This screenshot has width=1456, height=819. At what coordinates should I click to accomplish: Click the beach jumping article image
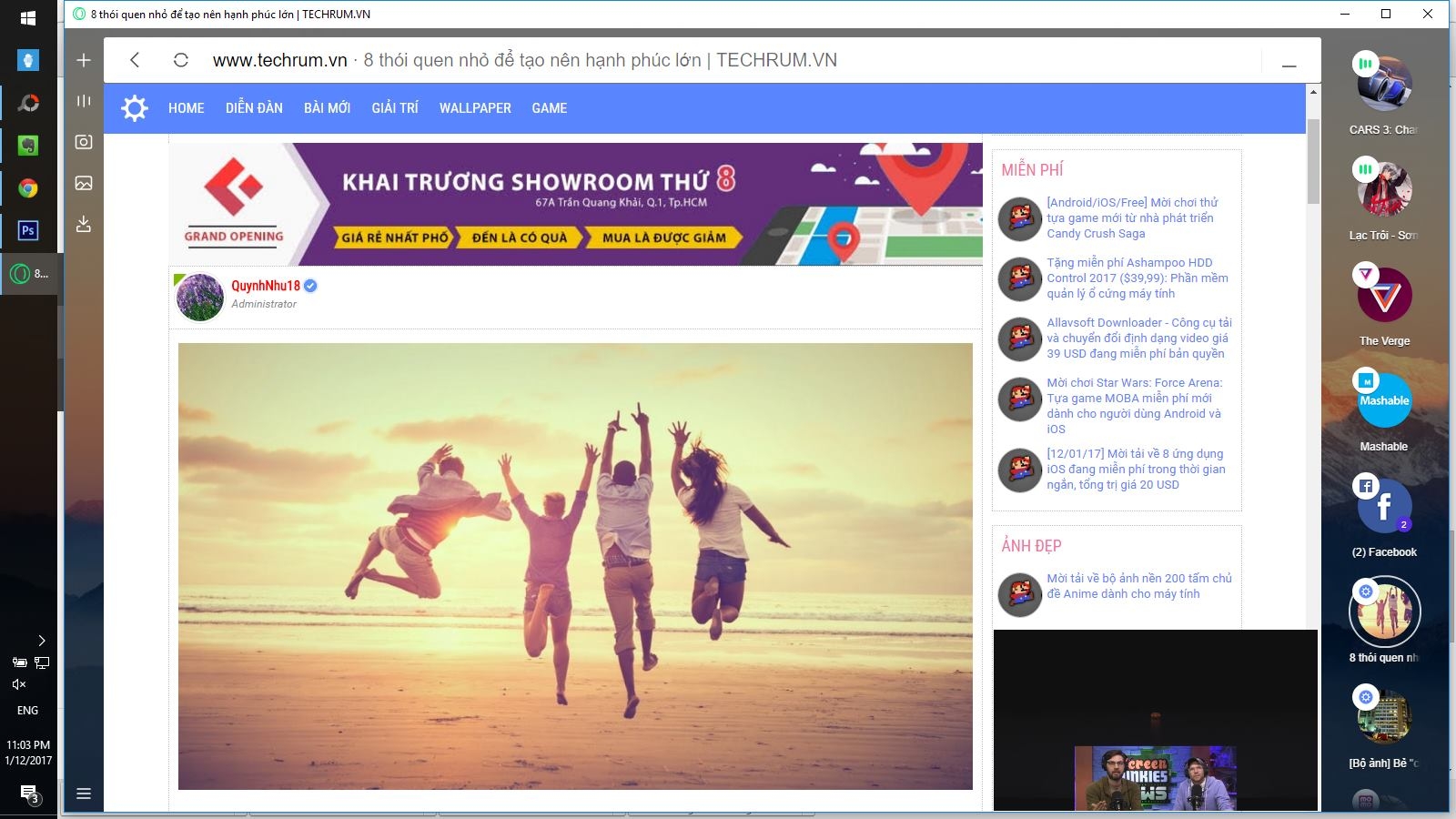pyautogui.click(x=575, y=566)
